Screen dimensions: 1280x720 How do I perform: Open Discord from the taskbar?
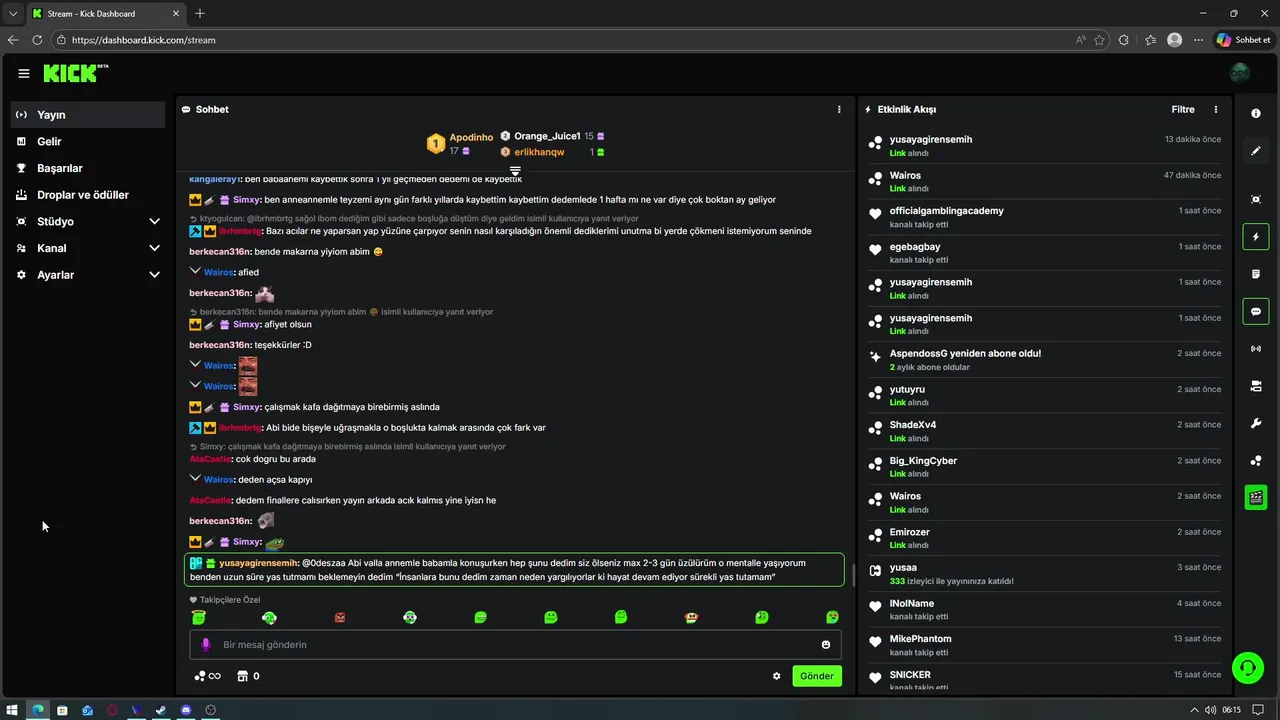pos(186,710)
